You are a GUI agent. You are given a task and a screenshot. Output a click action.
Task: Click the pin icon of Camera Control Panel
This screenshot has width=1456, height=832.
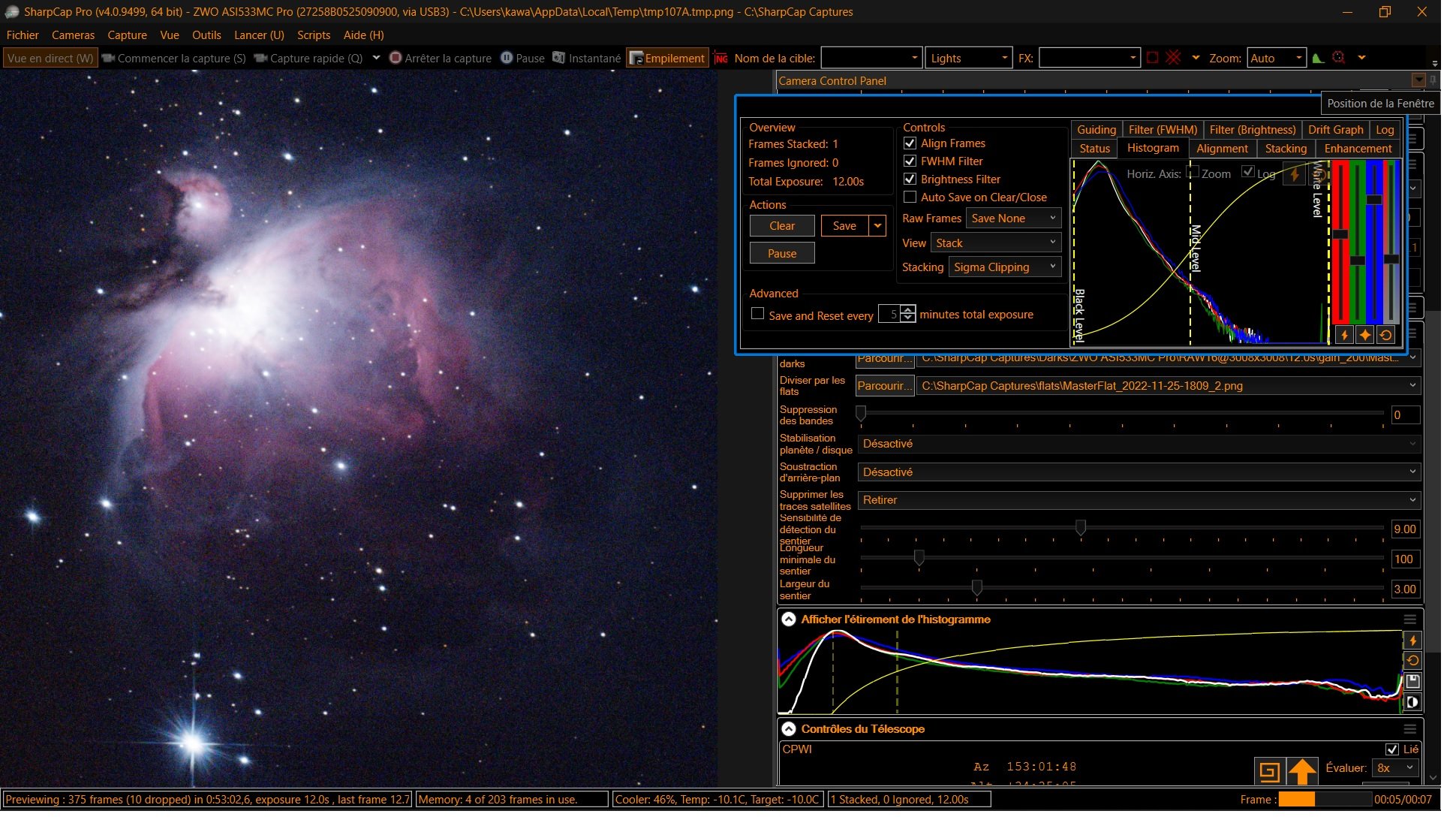tap(1433, 80)
